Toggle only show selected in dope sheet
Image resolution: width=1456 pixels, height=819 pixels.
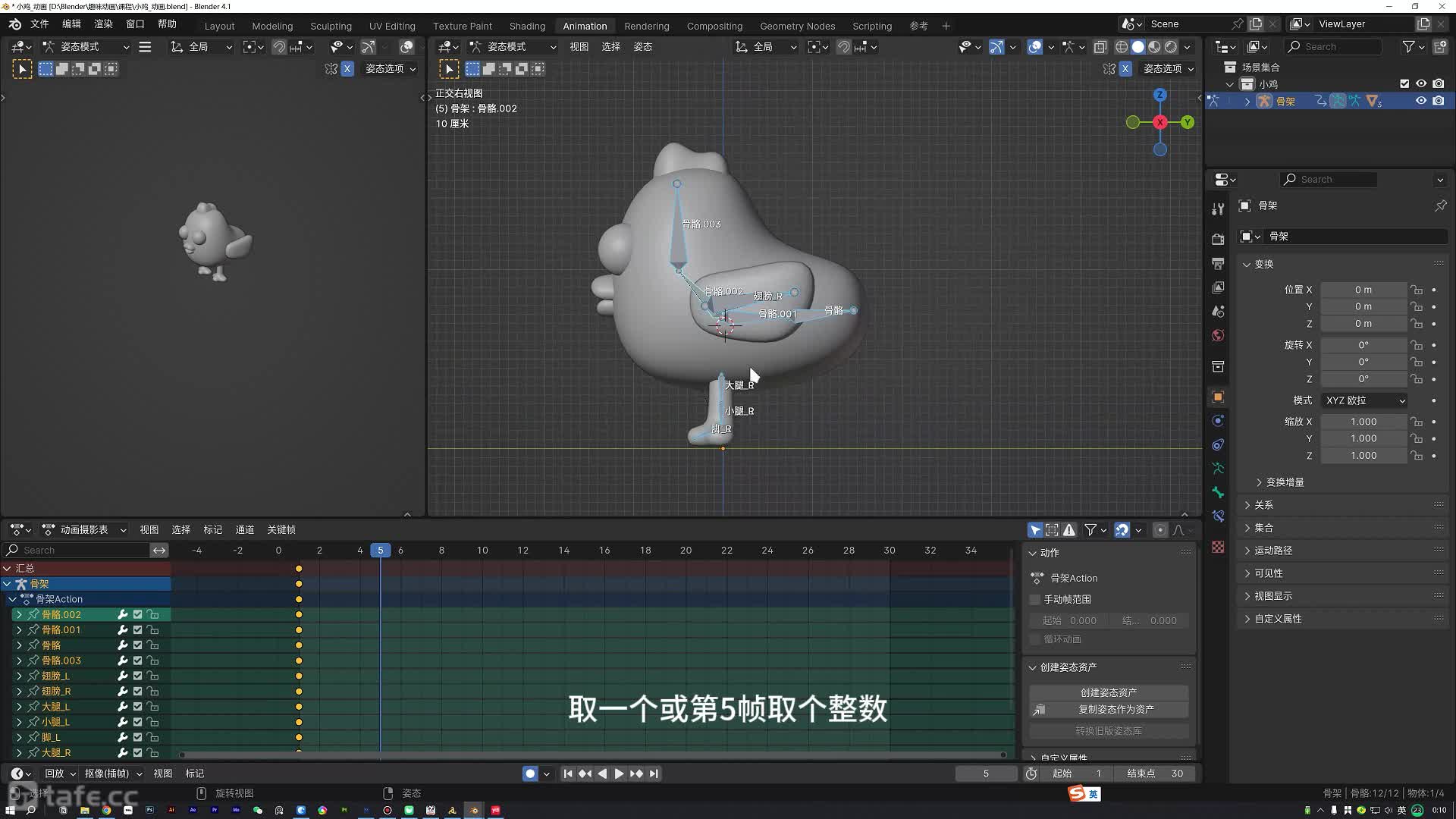point(1035,530)
